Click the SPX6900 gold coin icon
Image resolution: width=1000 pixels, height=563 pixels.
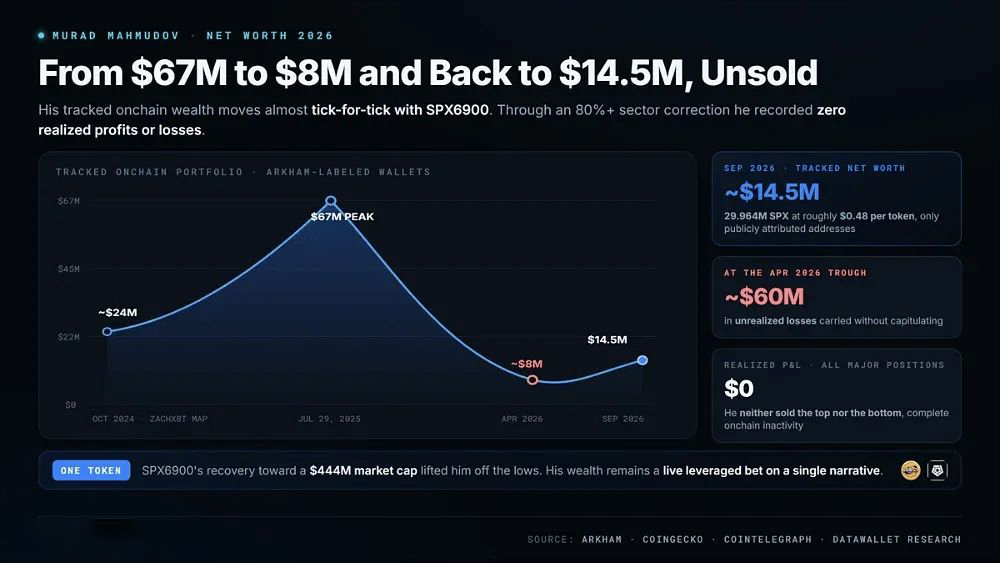pyautogui.click(x=910, y=471)
